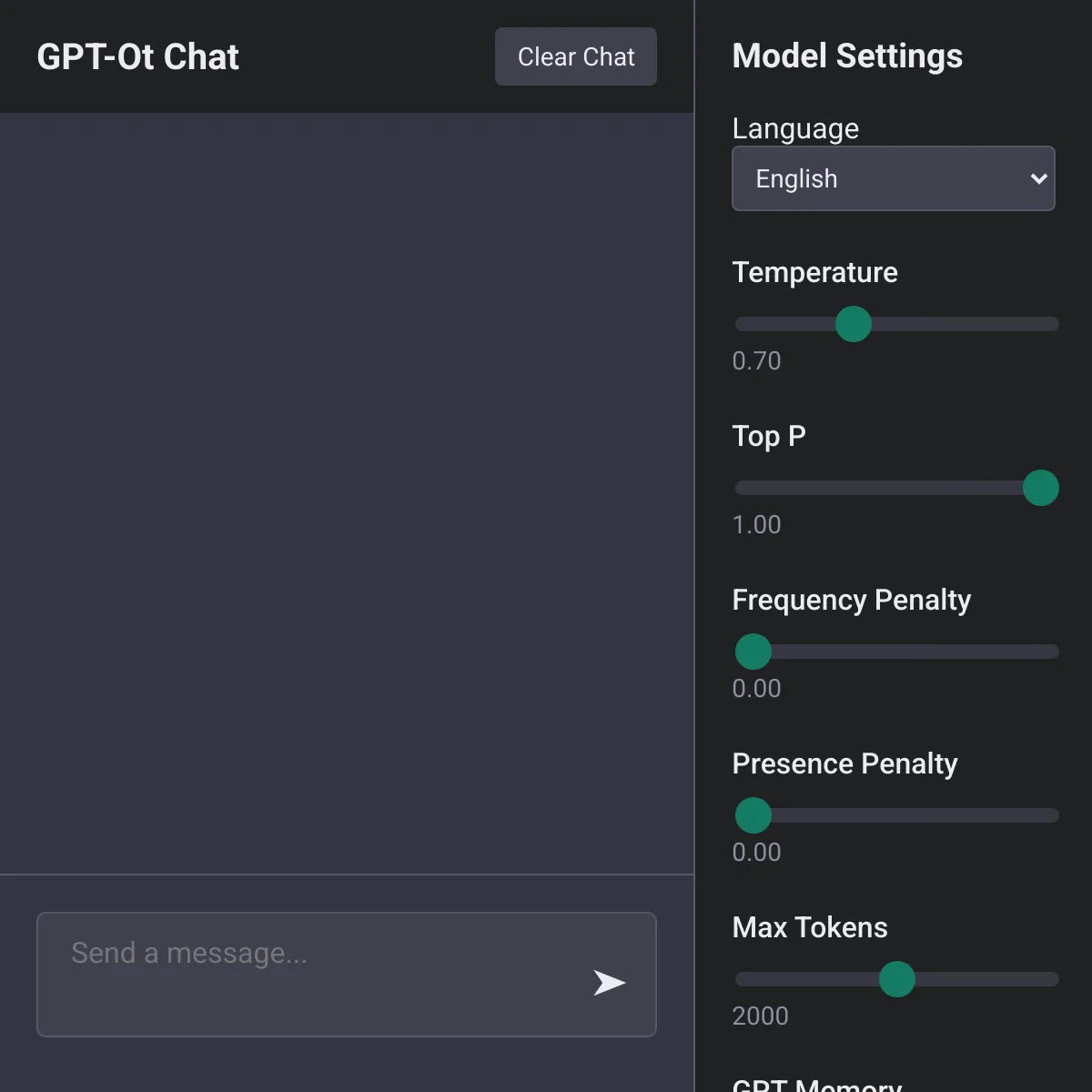This screenshot has width=1092, height=1092.
Task: Click the Frequency Penalty slider handle
Action: pyautogui.click(x=753, y=652)
